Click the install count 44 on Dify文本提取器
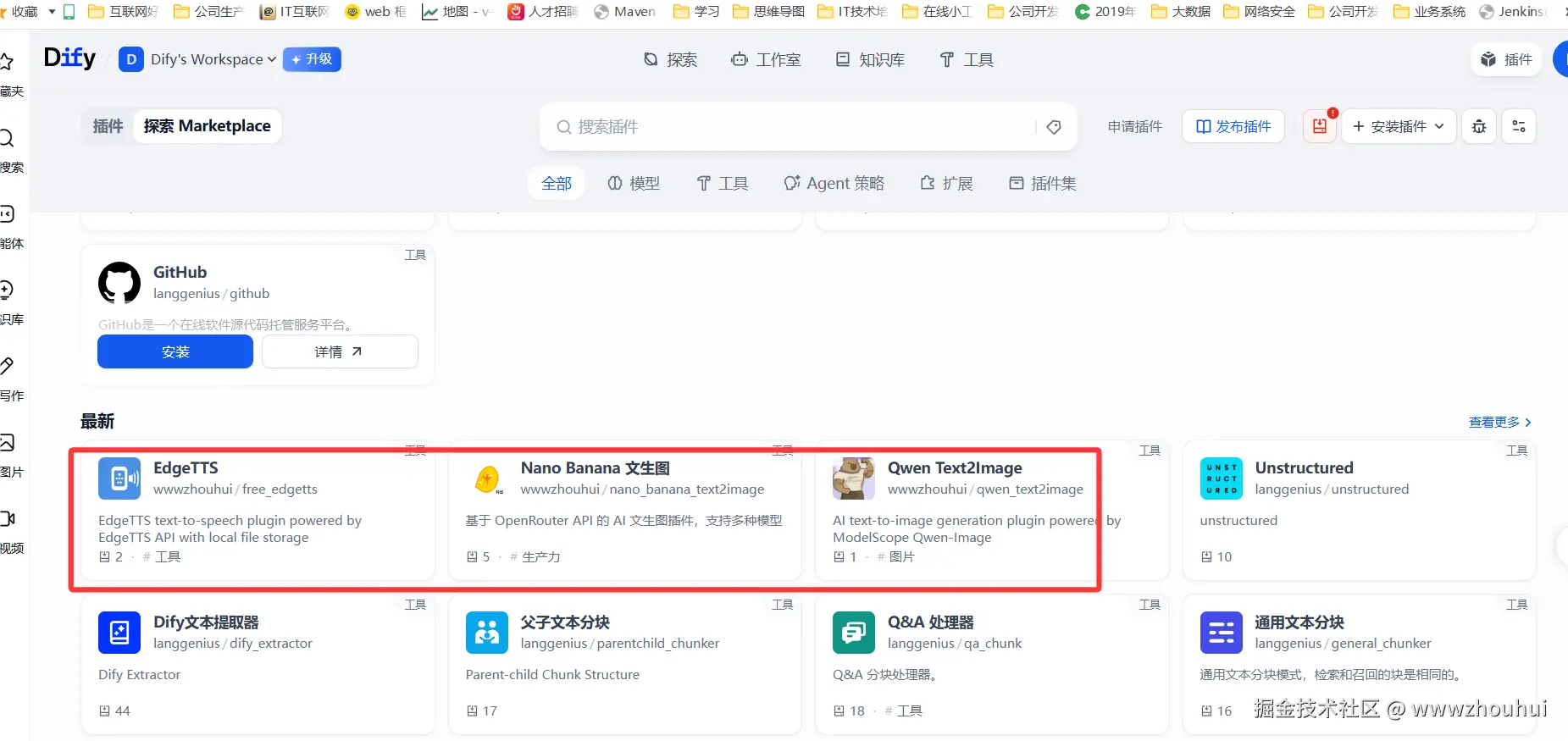The width and height of the screenshot is (1568, 741). (115, 711)
